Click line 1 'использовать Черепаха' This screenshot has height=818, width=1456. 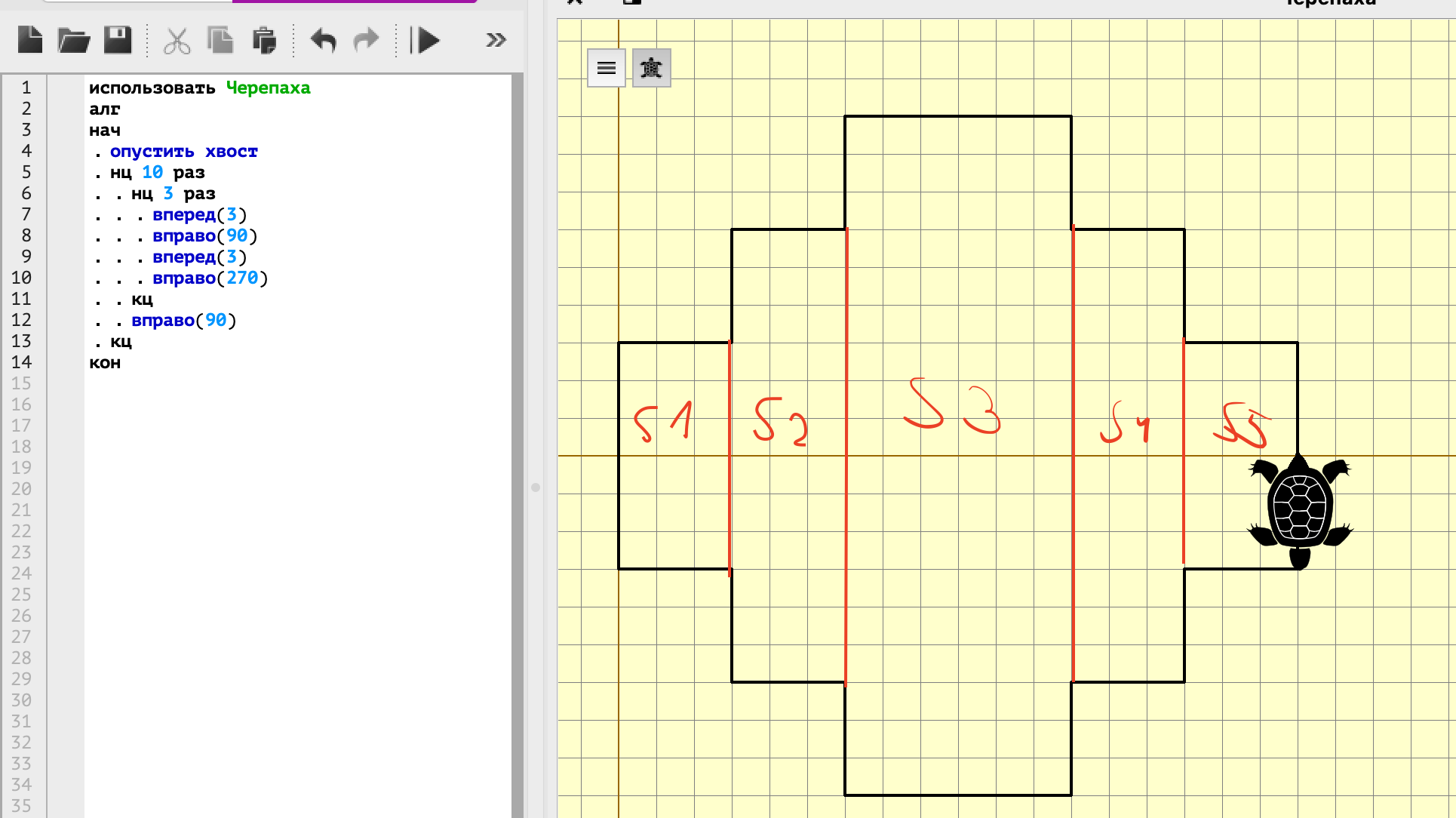pos(199,88)
